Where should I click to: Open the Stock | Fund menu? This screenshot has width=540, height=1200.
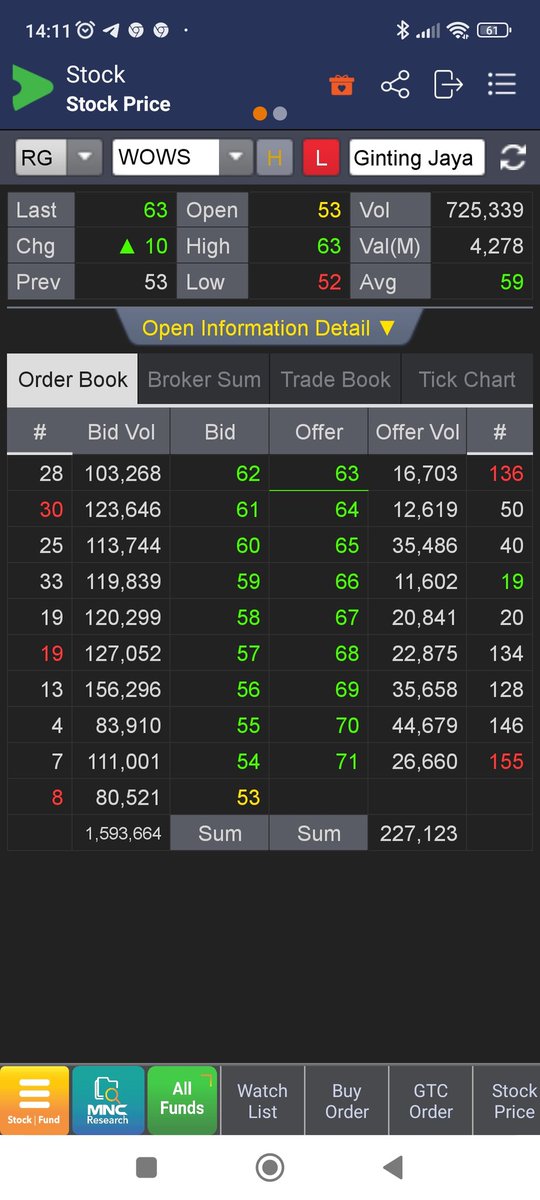tap(34, 1100)
